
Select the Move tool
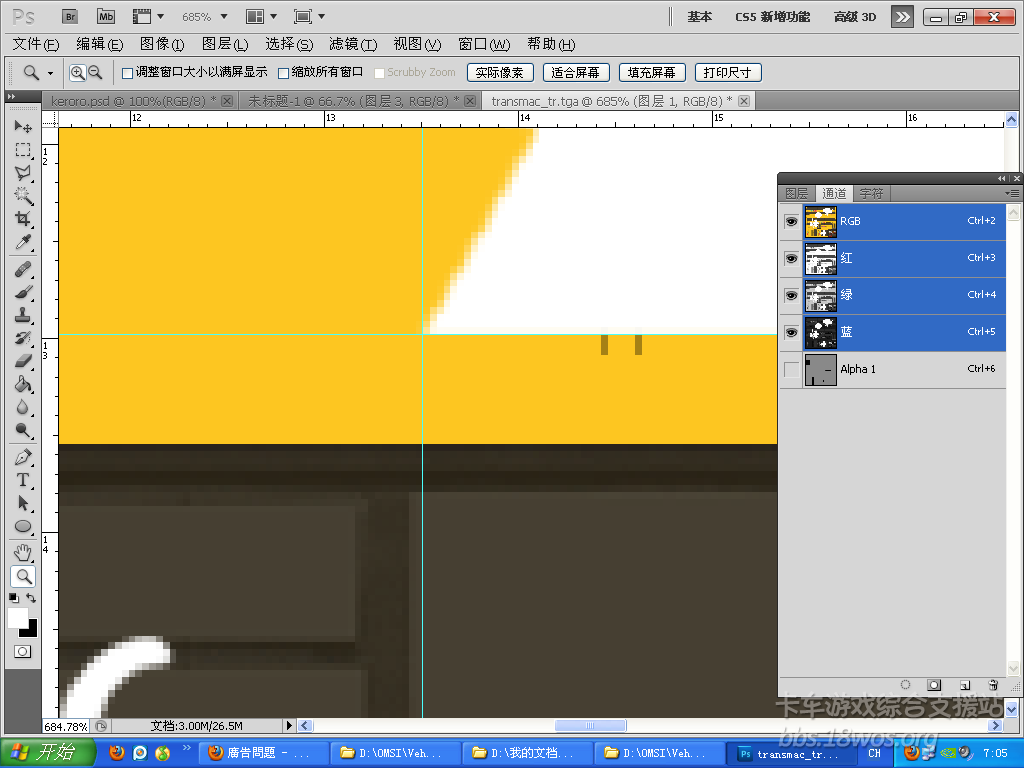coord(22,127)
